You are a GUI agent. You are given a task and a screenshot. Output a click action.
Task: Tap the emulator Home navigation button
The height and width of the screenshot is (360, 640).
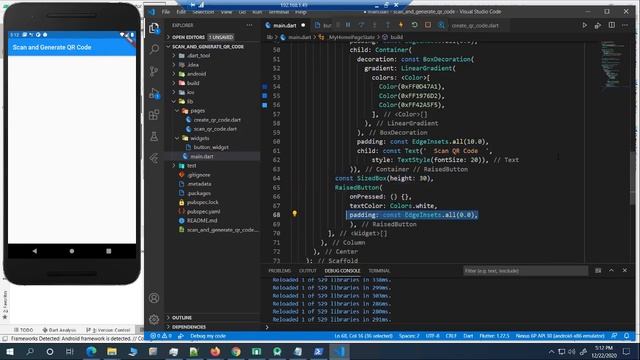(72, 251)
